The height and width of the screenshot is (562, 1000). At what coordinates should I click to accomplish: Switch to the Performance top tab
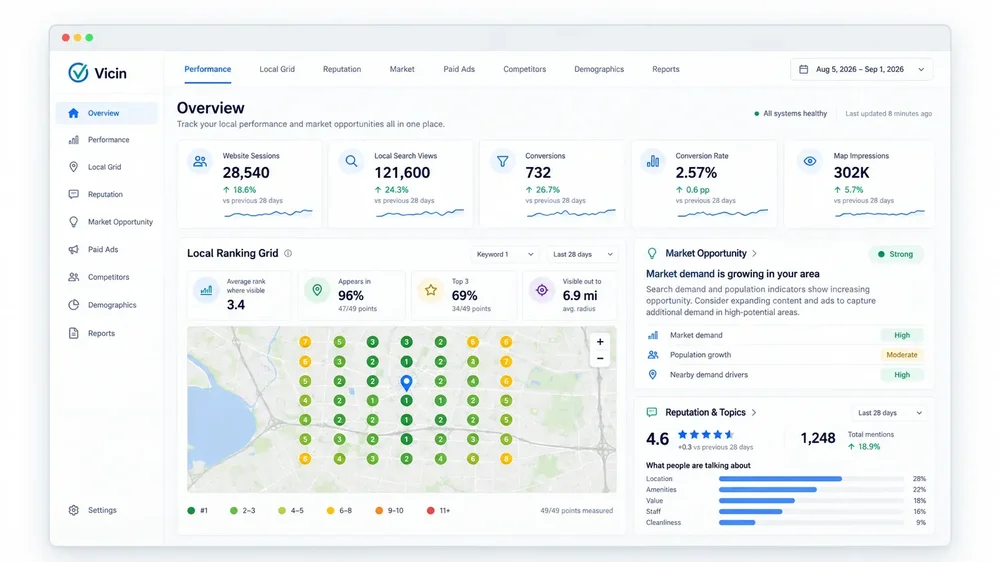coord(208,69)
